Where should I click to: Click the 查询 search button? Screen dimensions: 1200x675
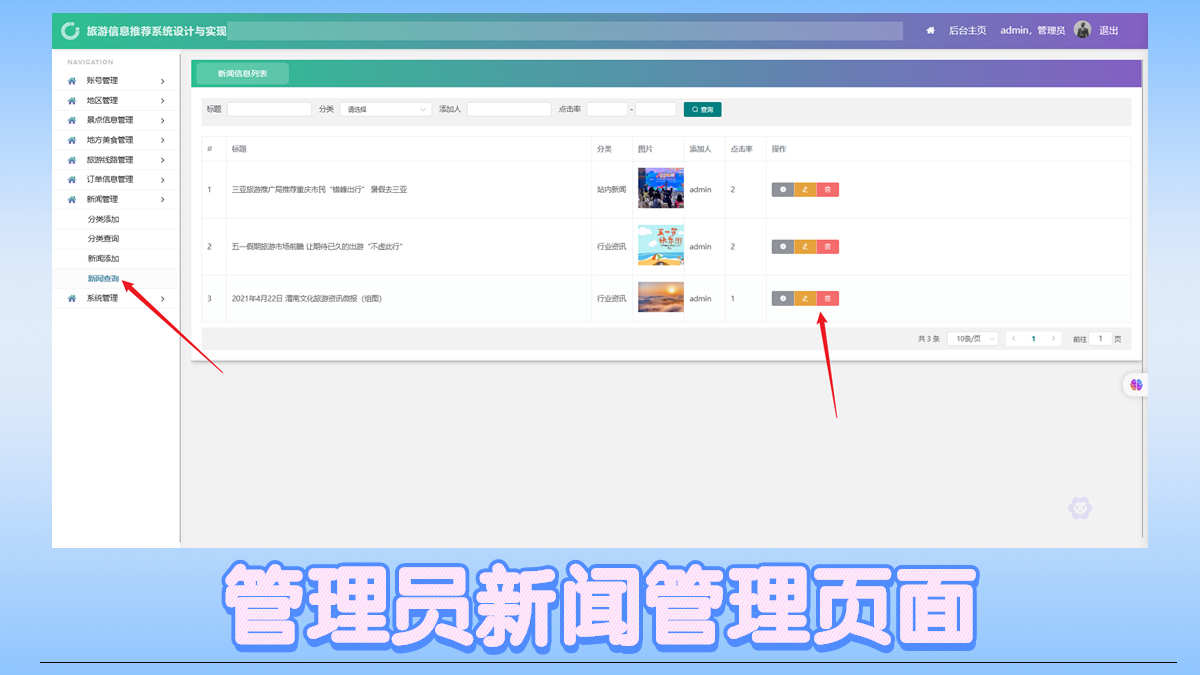(x=703, y=109)
